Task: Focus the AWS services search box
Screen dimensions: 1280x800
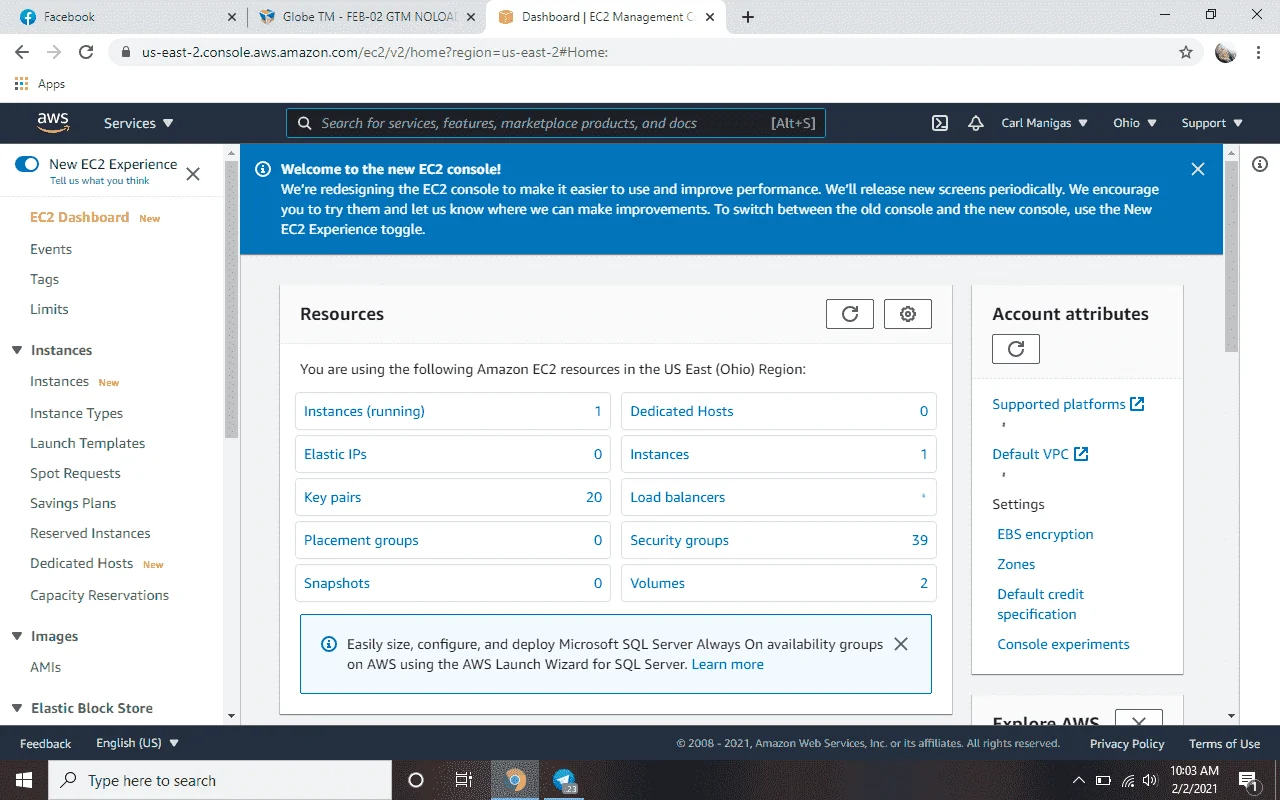Action: [556, 123]
